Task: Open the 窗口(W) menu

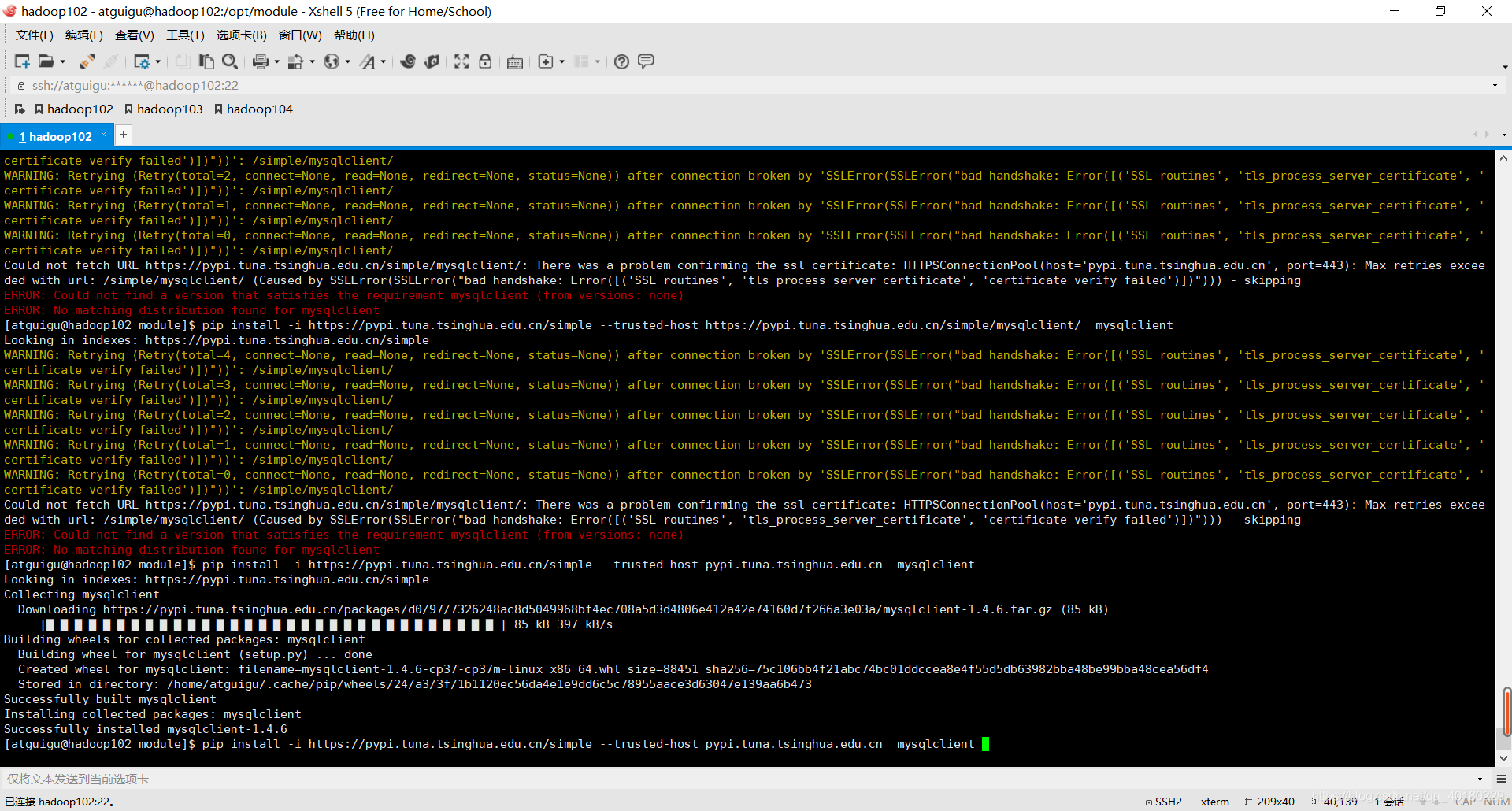Action: click(300, 35)
